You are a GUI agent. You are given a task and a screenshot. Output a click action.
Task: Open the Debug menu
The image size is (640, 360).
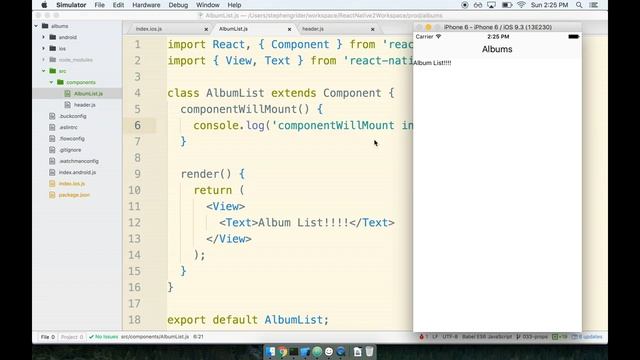click(x=178, y=5)
